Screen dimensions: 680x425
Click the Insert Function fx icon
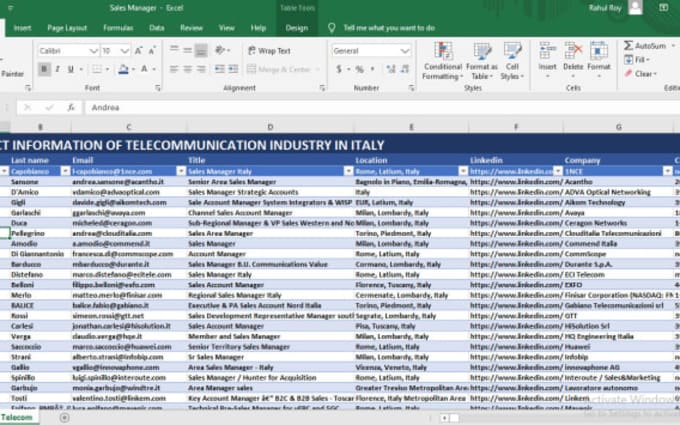[71, 108]
